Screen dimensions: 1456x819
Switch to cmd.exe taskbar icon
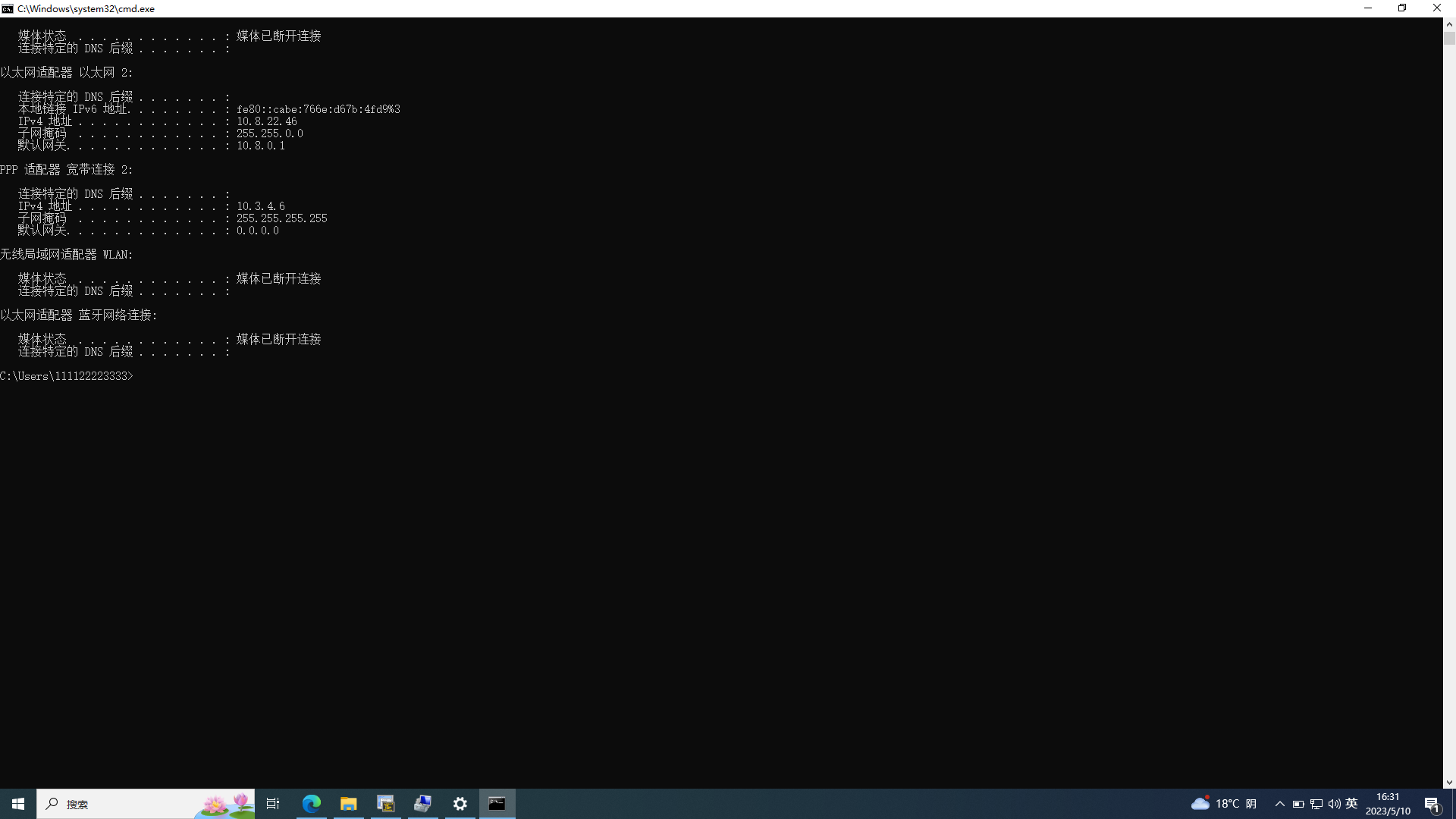(497, 804)
